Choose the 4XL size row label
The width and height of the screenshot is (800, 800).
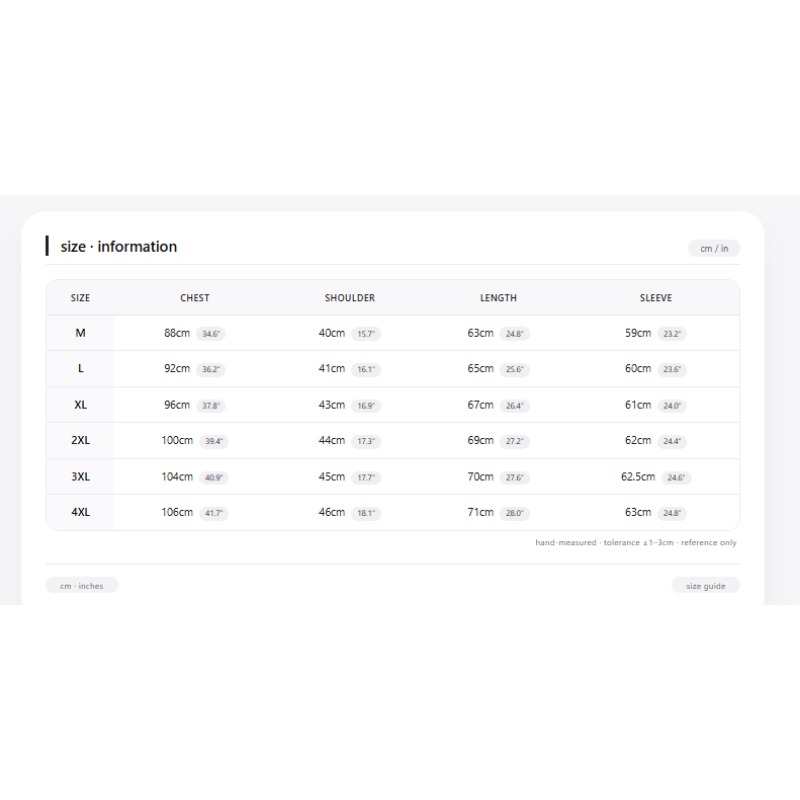pyautogui.click(x=80, y=512)
